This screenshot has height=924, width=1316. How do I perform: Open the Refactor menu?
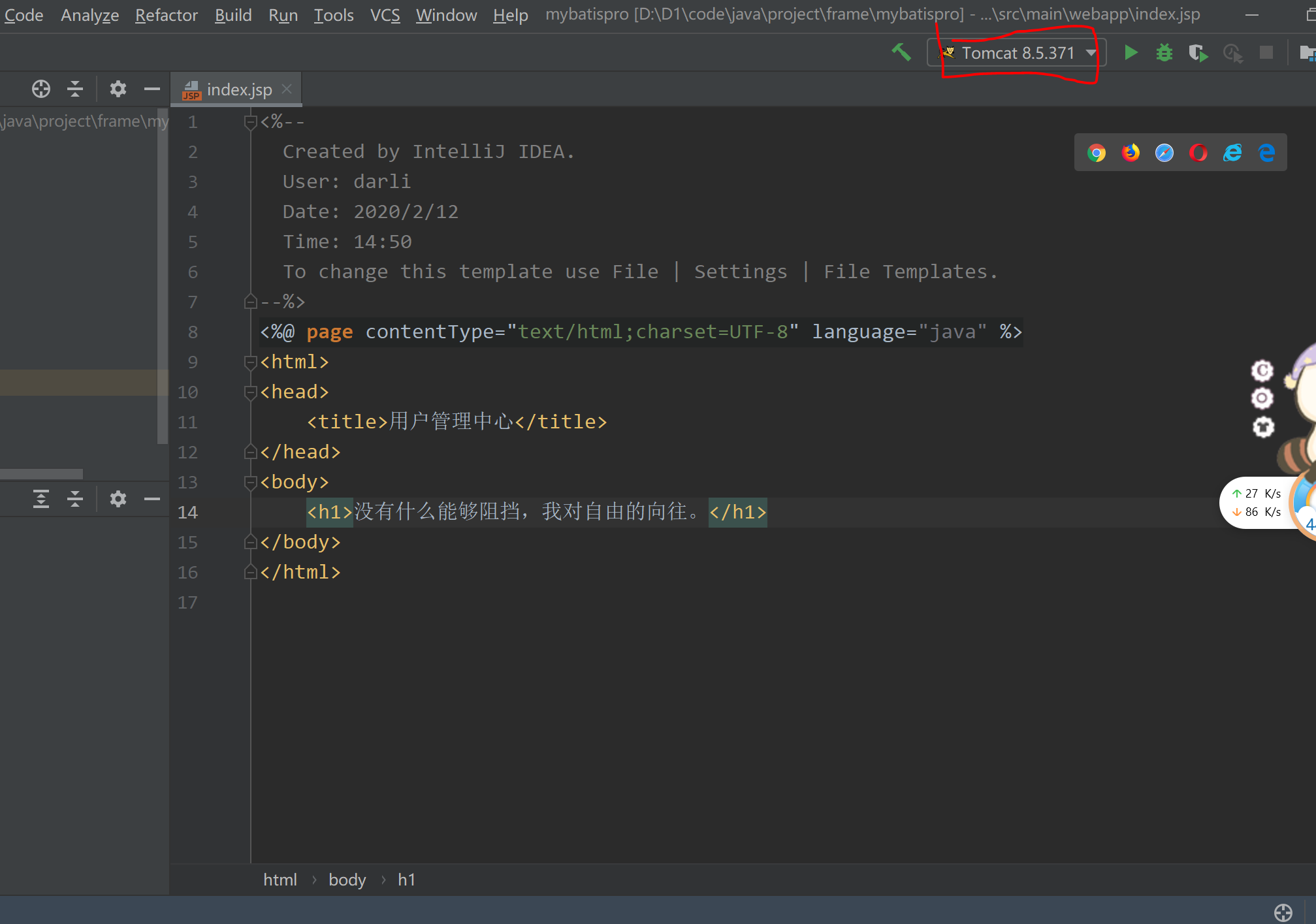click(166, 15)
